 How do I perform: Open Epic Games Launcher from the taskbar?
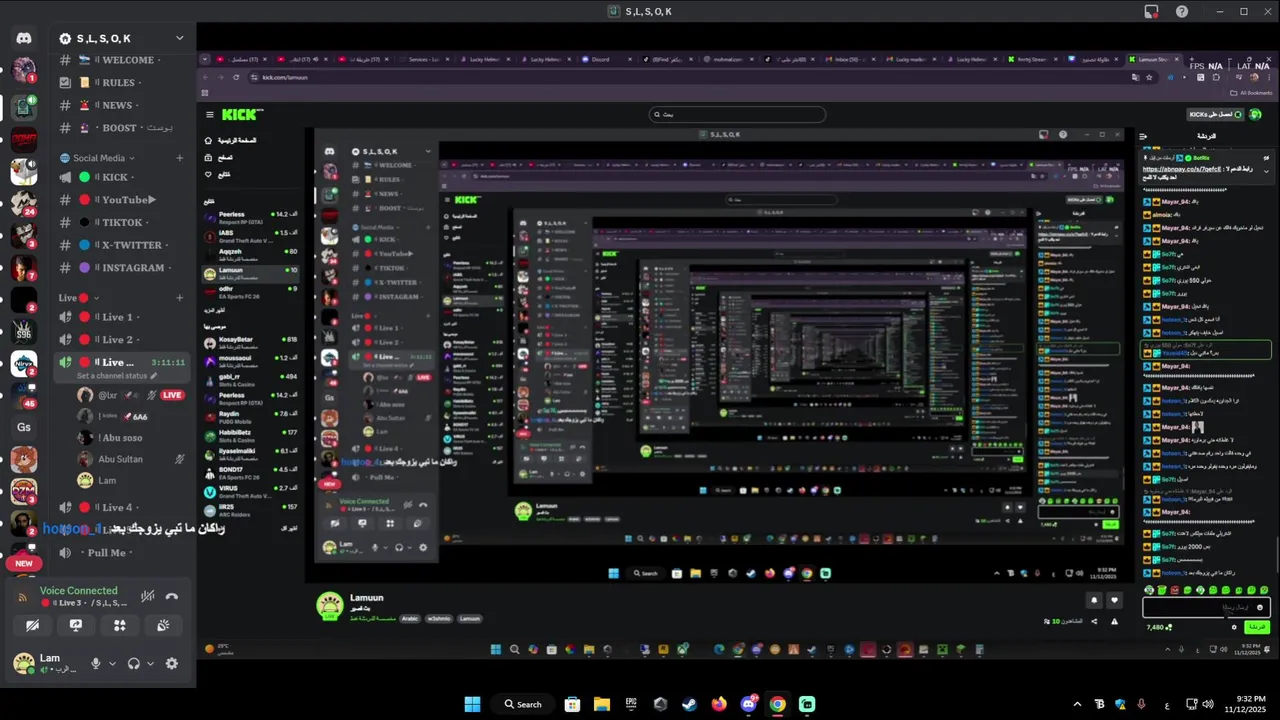tap(631, 704)
